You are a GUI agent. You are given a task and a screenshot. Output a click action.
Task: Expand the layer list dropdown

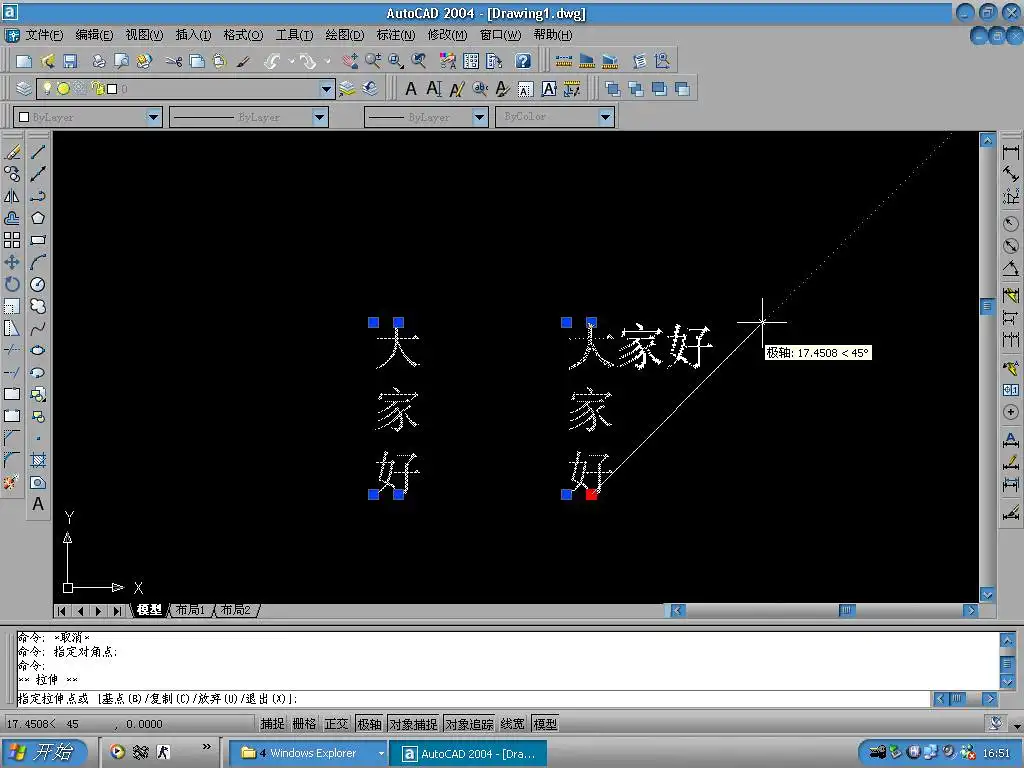tap(327, 89)
